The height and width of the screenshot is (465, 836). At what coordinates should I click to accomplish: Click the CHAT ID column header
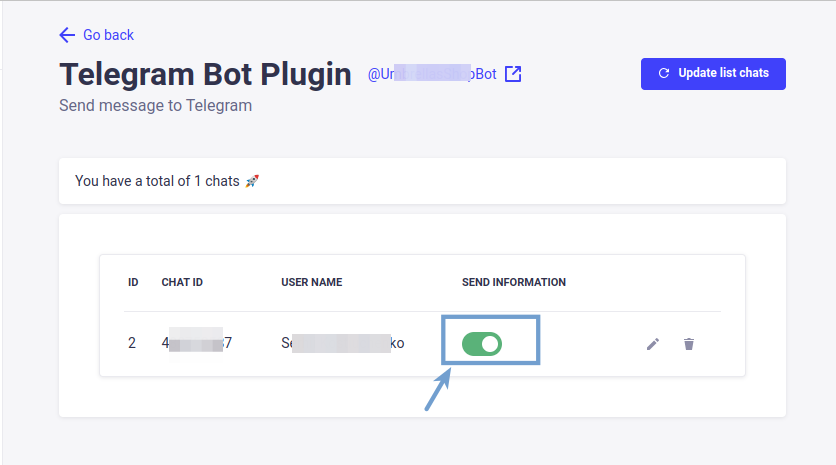click(182, 283)
